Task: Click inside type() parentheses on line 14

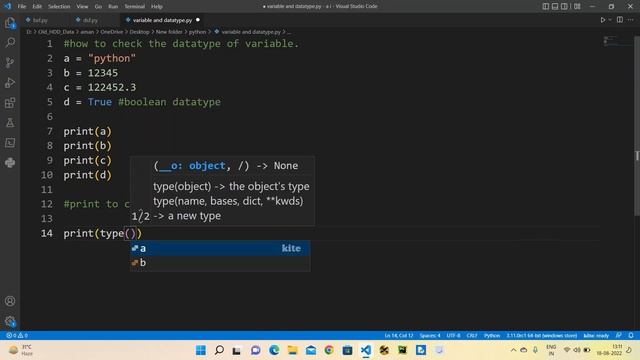Action: (x=130, y=233)
